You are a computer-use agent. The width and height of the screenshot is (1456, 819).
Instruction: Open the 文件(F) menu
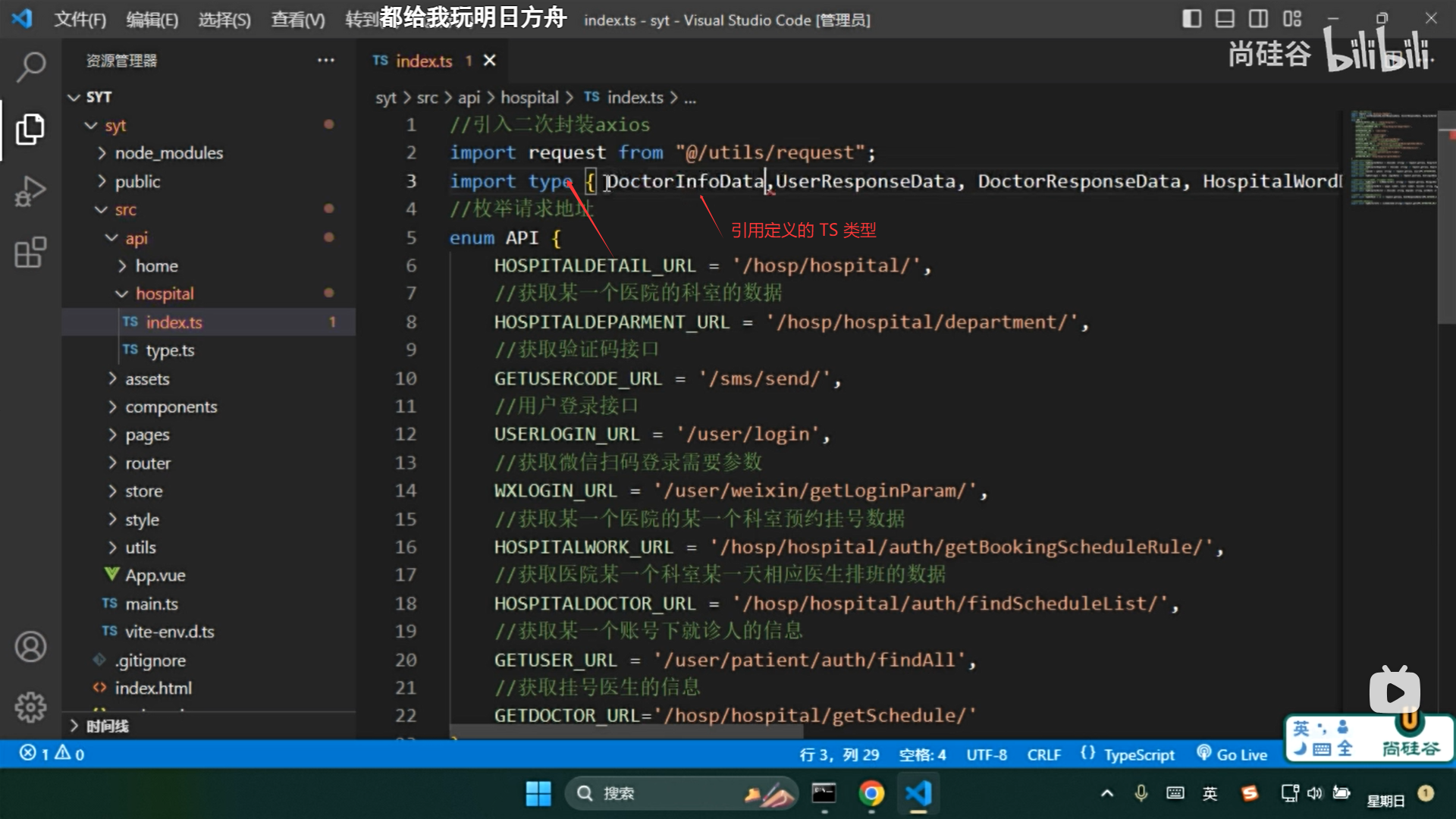pos(80,20)
